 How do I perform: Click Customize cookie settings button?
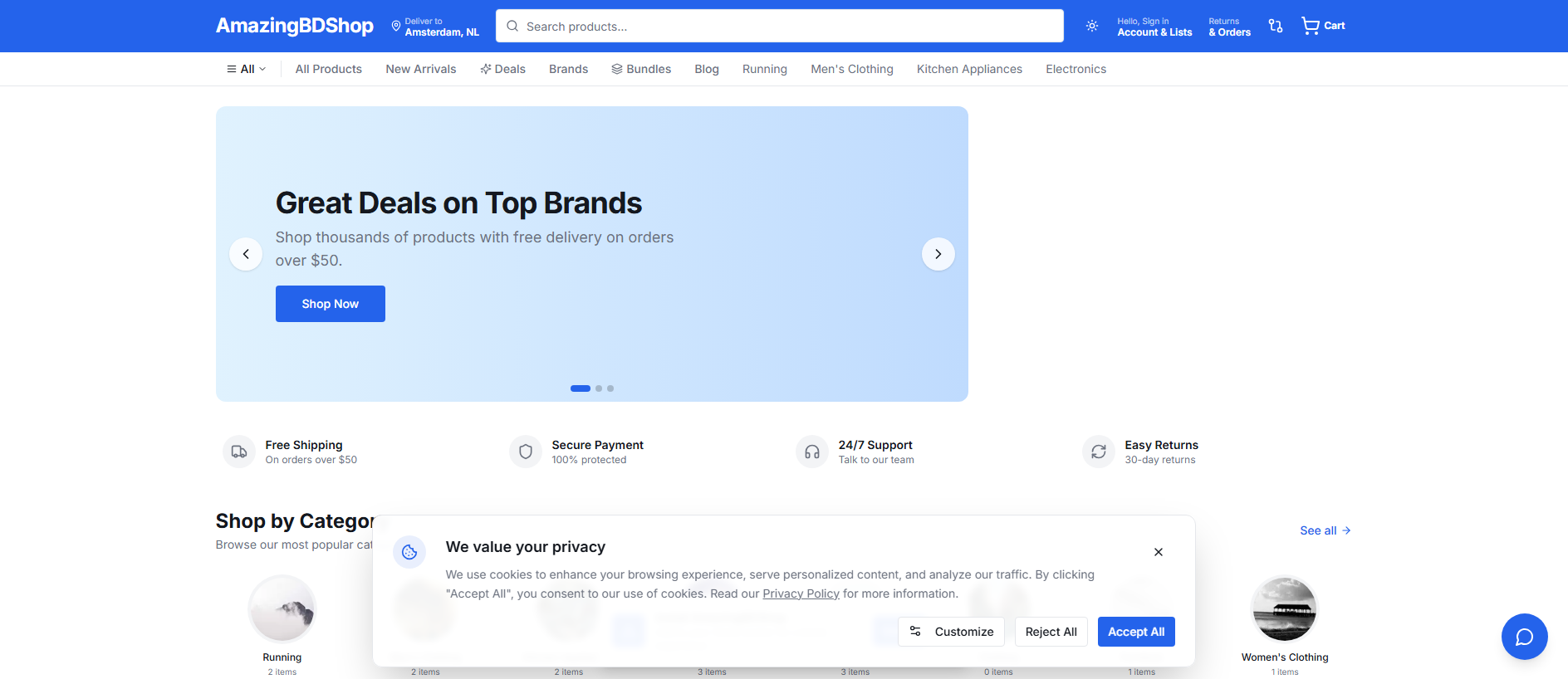point(951,632)
